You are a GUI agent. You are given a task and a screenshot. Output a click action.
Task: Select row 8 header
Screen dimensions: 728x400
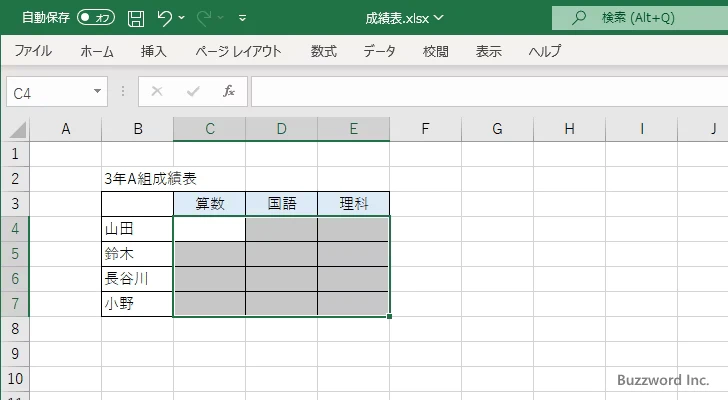[15, 329]
